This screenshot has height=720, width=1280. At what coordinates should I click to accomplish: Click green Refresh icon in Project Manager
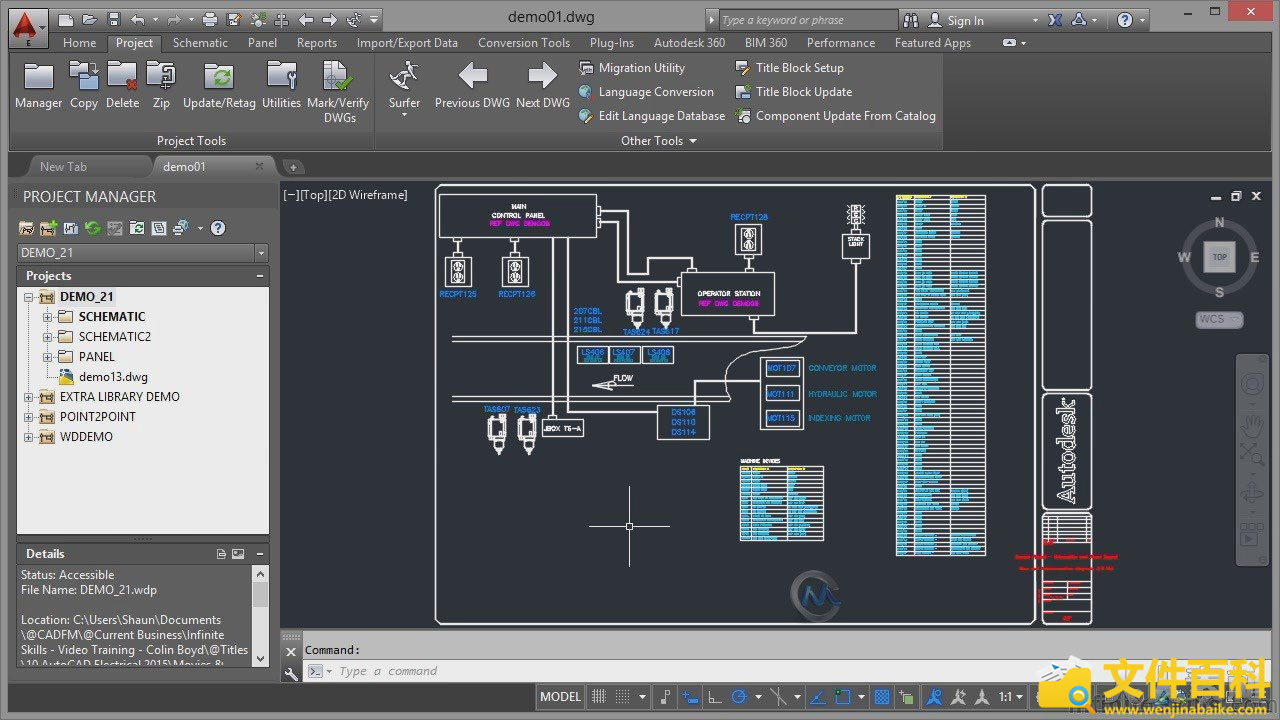click(93, 229)
